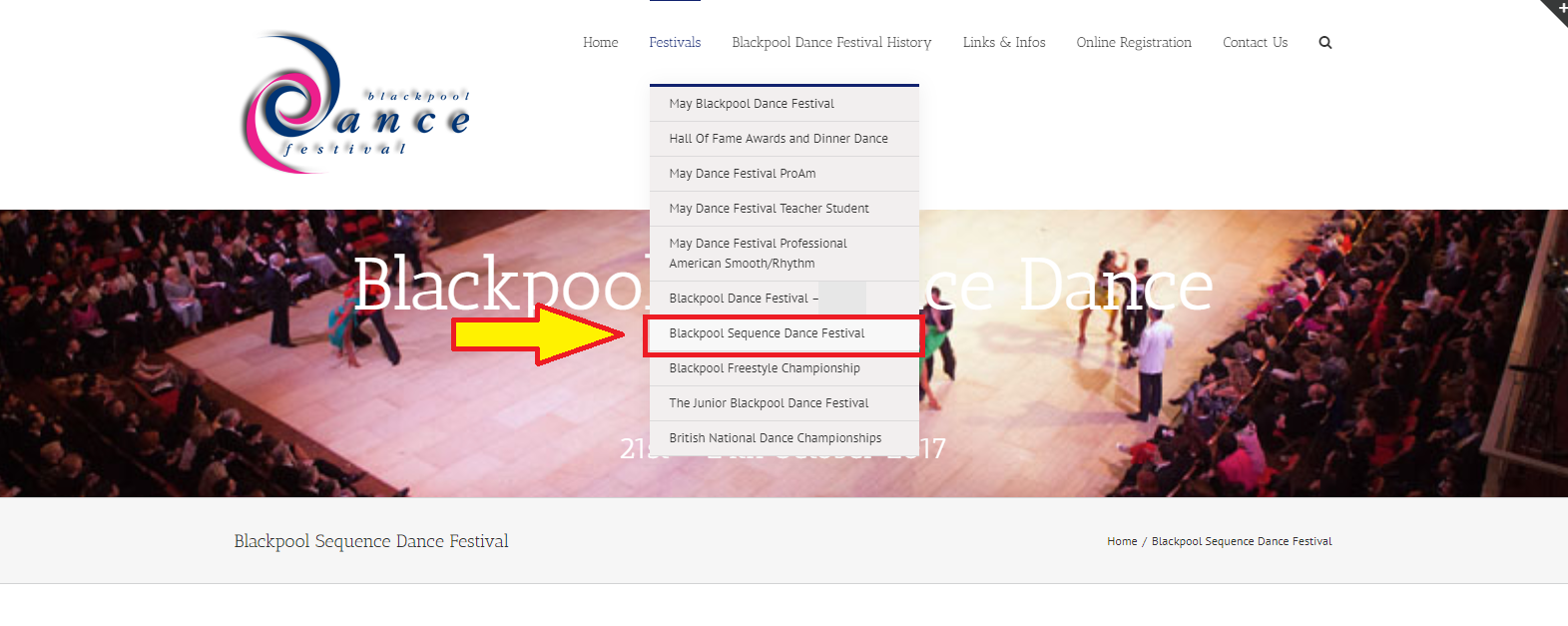Select Professional American Smooth/Rhythm entry
This screenshot has width=1568, height=626.
pyautogui.click(x=784, y=254)
